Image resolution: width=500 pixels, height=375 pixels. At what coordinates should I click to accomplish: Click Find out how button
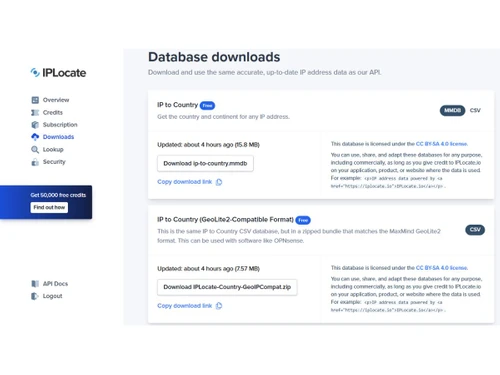tap(49, 207)
